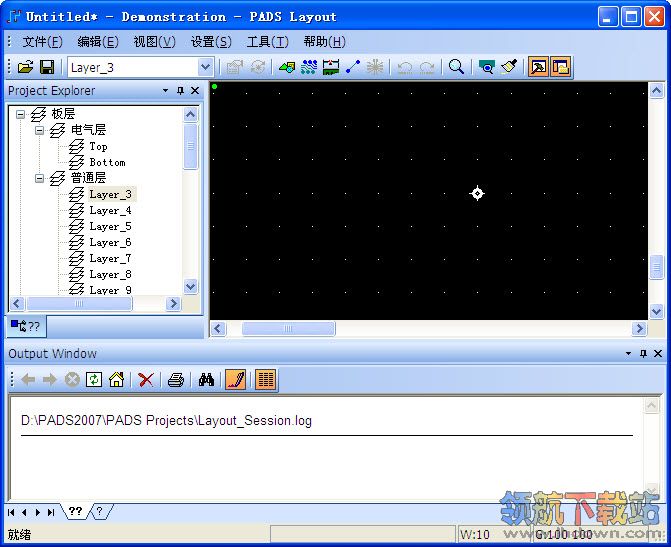Click first-tab navigation arrow at bottom
This screenshot has height=547, width=671.
11,512
